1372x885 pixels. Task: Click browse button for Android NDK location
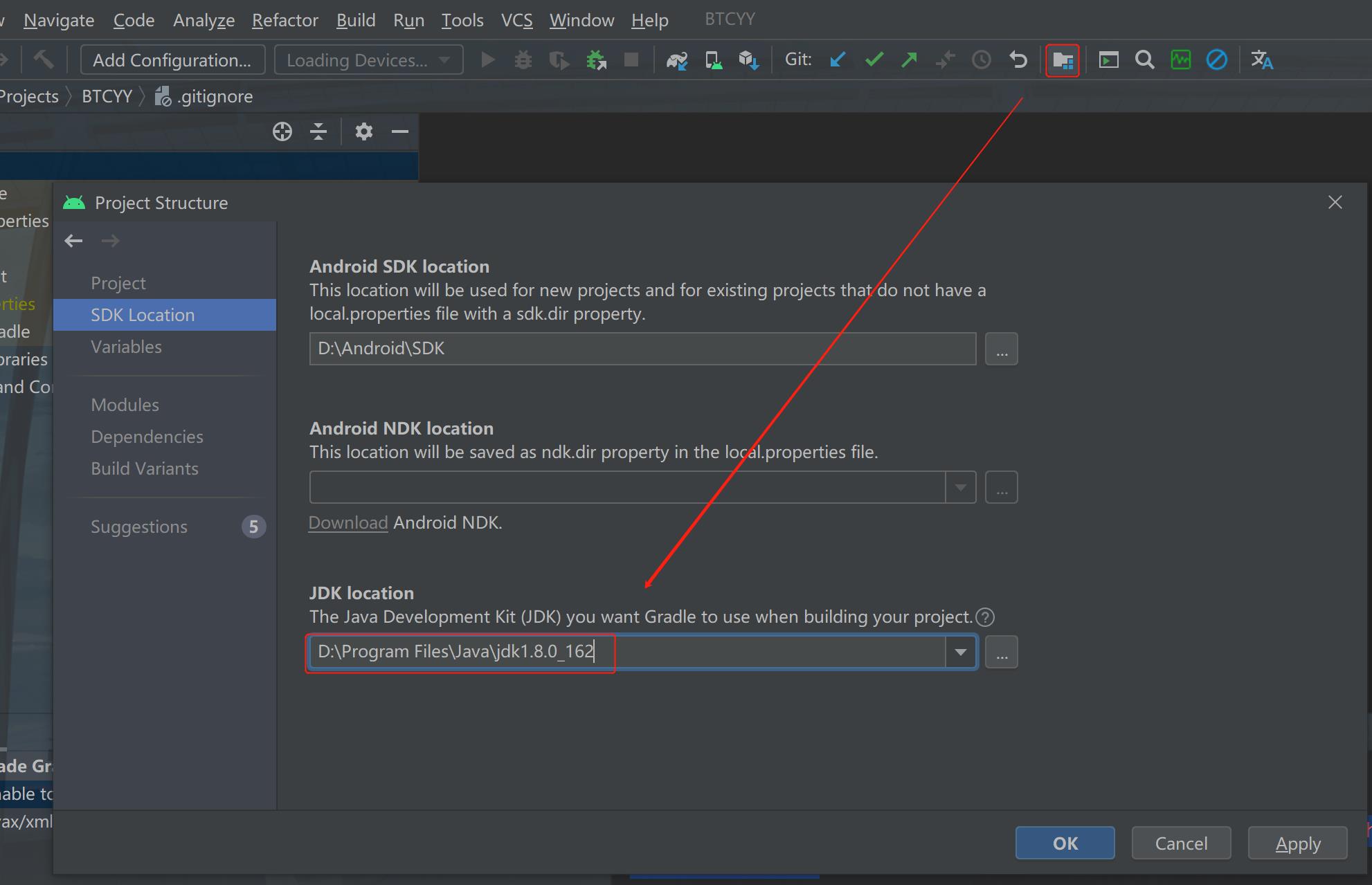pyautogui.click(x=1001, y=487)
